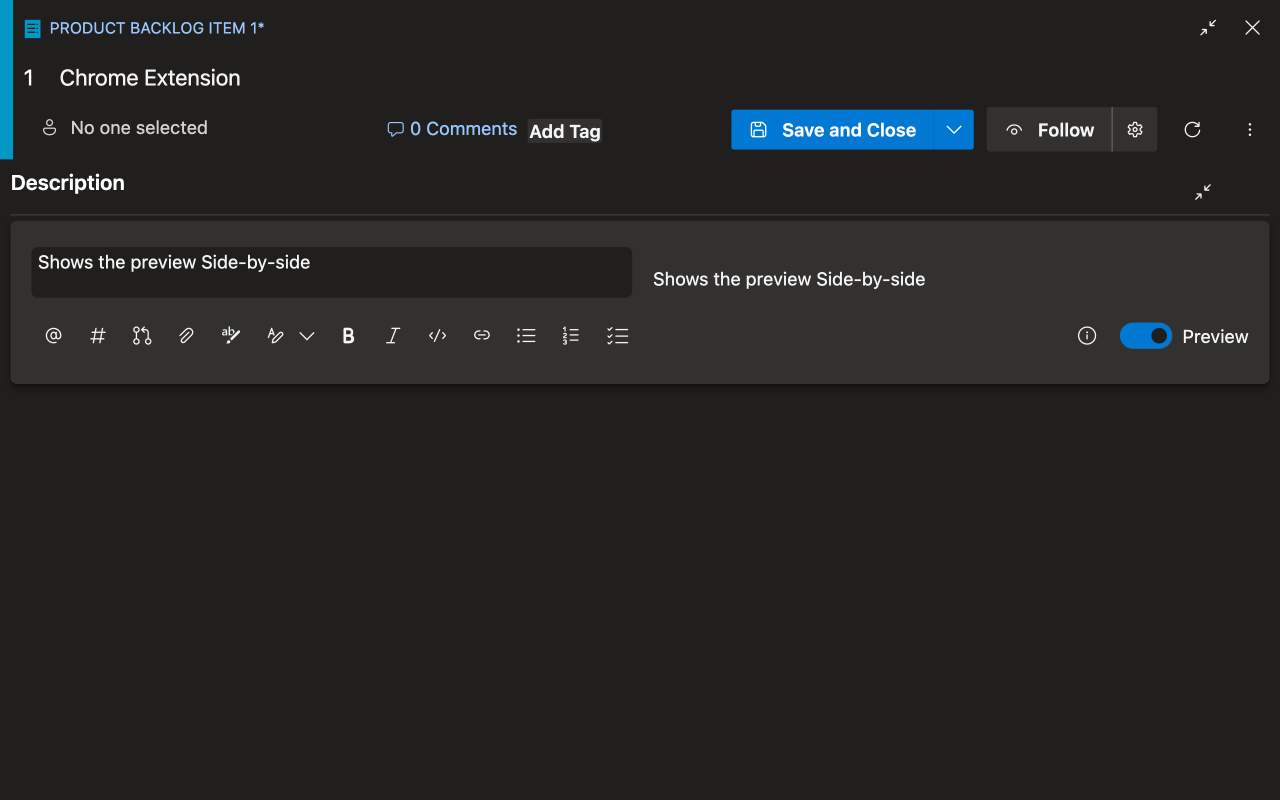Add a work item link with # icon
The image size is (1280, 800).
98,336
